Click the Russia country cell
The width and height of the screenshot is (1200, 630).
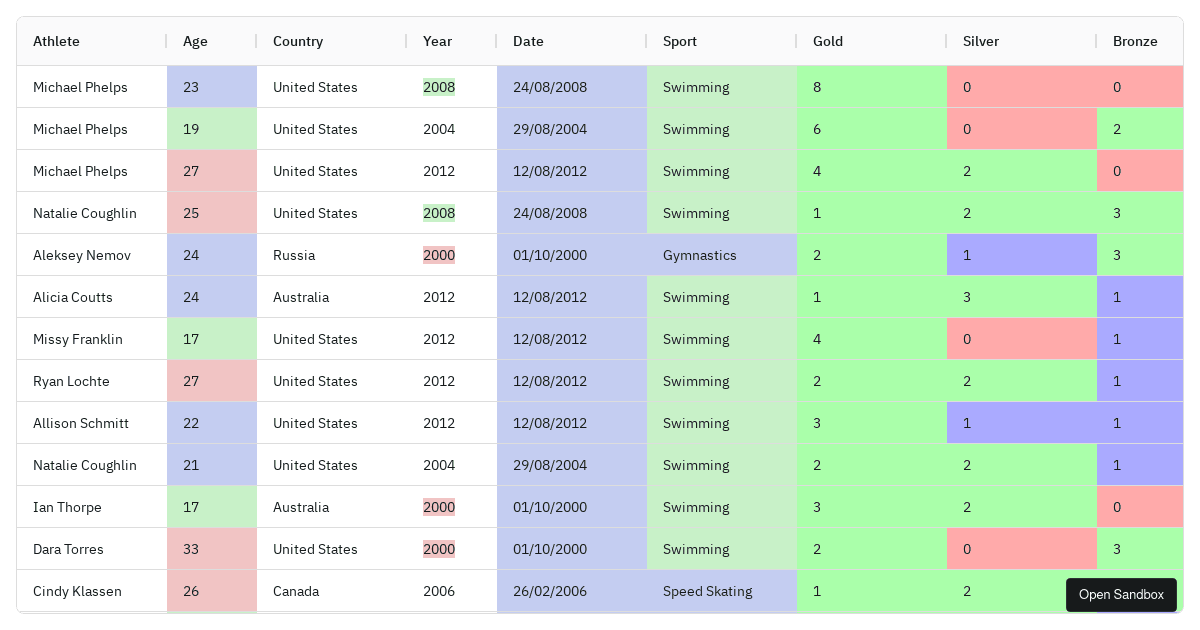(294, 255)
